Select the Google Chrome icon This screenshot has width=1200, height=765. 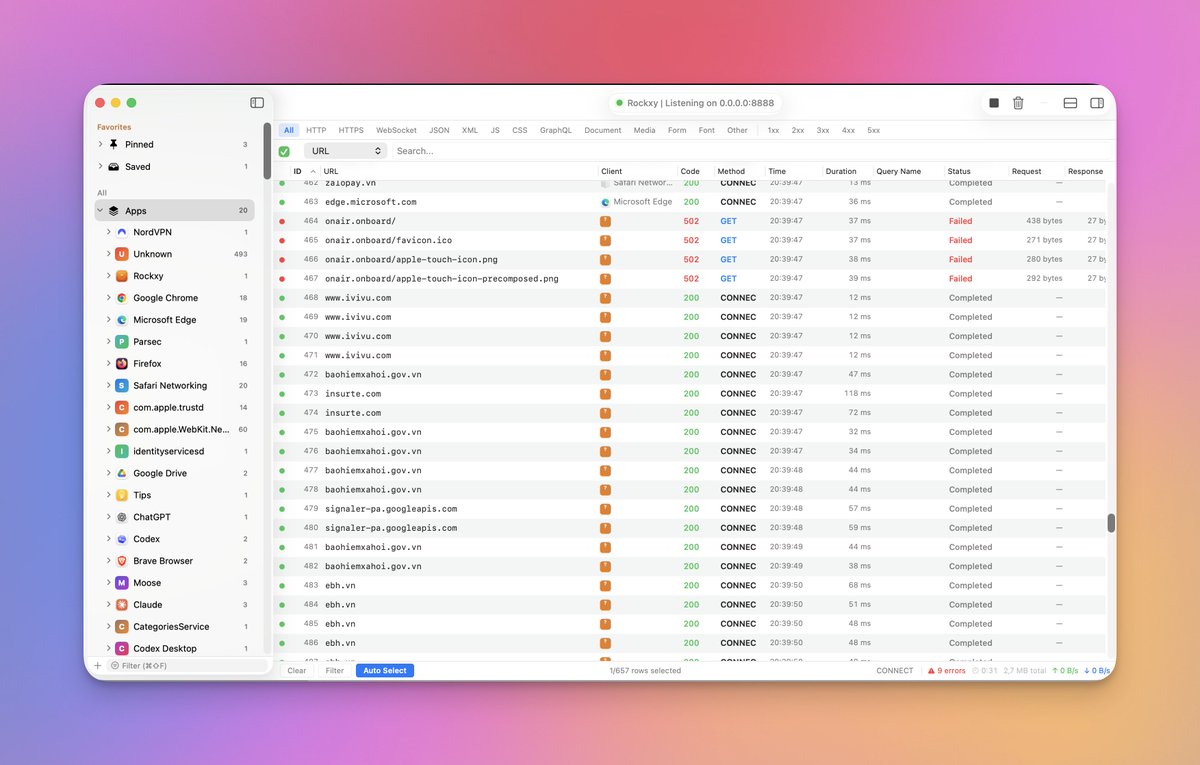tap(122, 298)
